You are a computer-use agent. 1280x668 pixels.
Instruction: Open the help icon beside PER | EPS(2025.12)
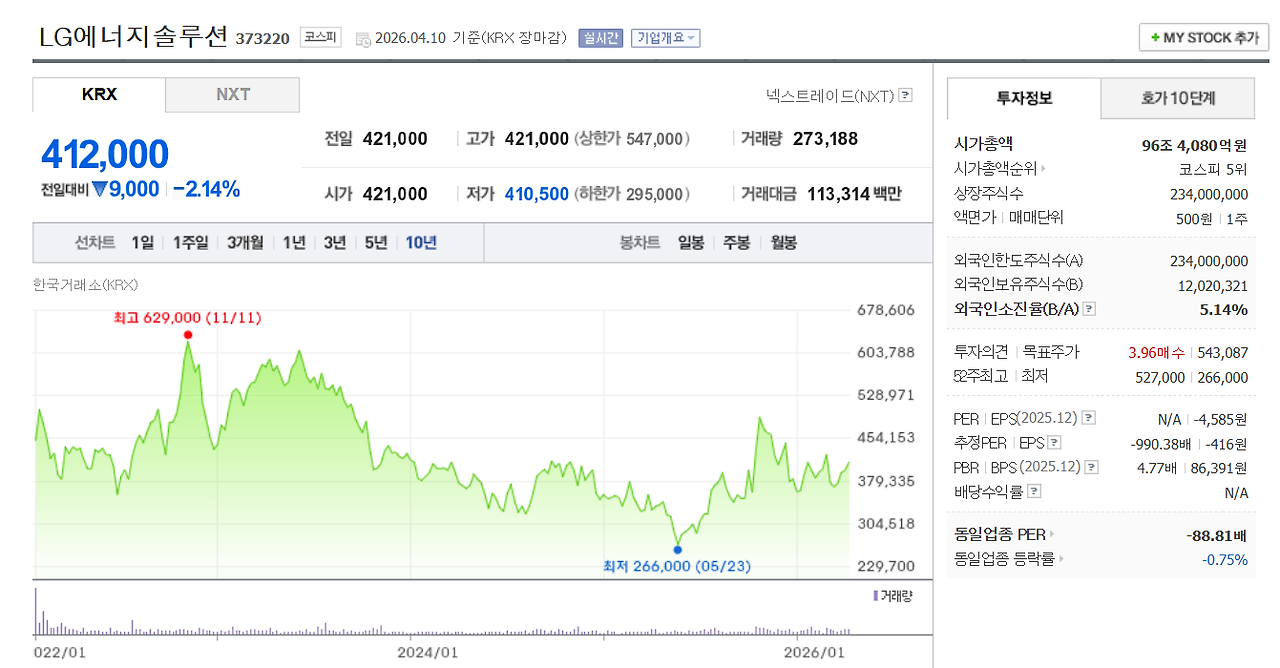1089,418
